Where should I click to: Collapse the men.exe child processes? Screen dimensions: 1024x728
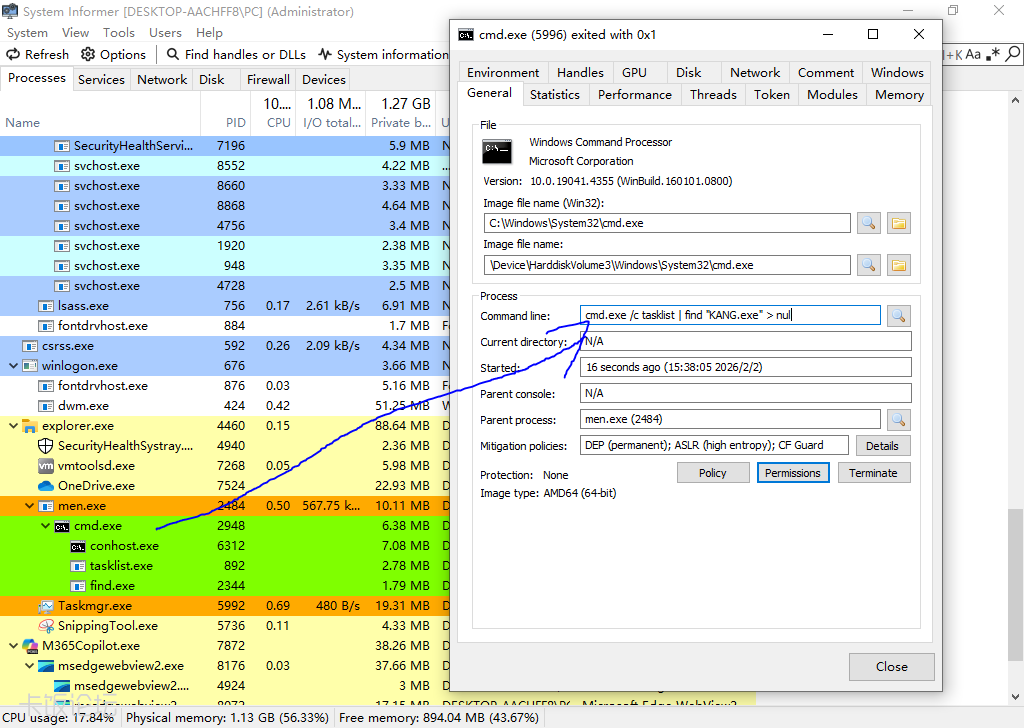(28, 506)
